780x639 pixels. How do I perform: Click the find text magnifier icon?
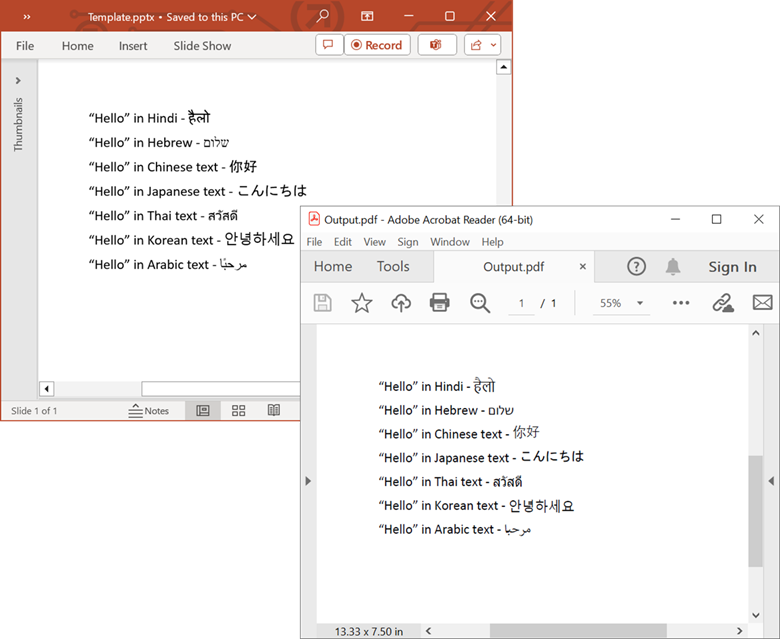tap(480, 303)
